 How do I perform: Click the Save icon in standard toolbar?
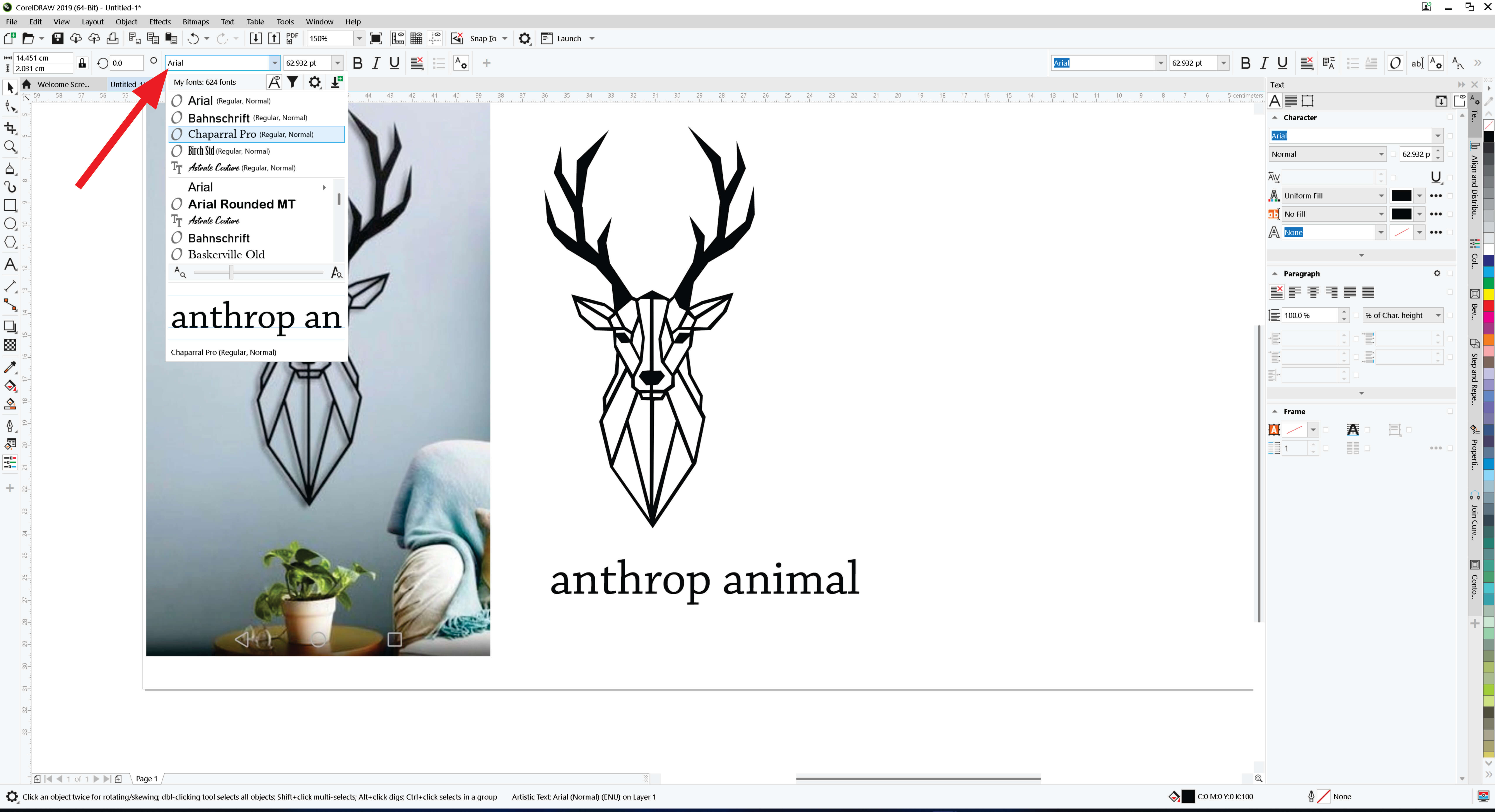pyautogui.click(x=57, y=38)
